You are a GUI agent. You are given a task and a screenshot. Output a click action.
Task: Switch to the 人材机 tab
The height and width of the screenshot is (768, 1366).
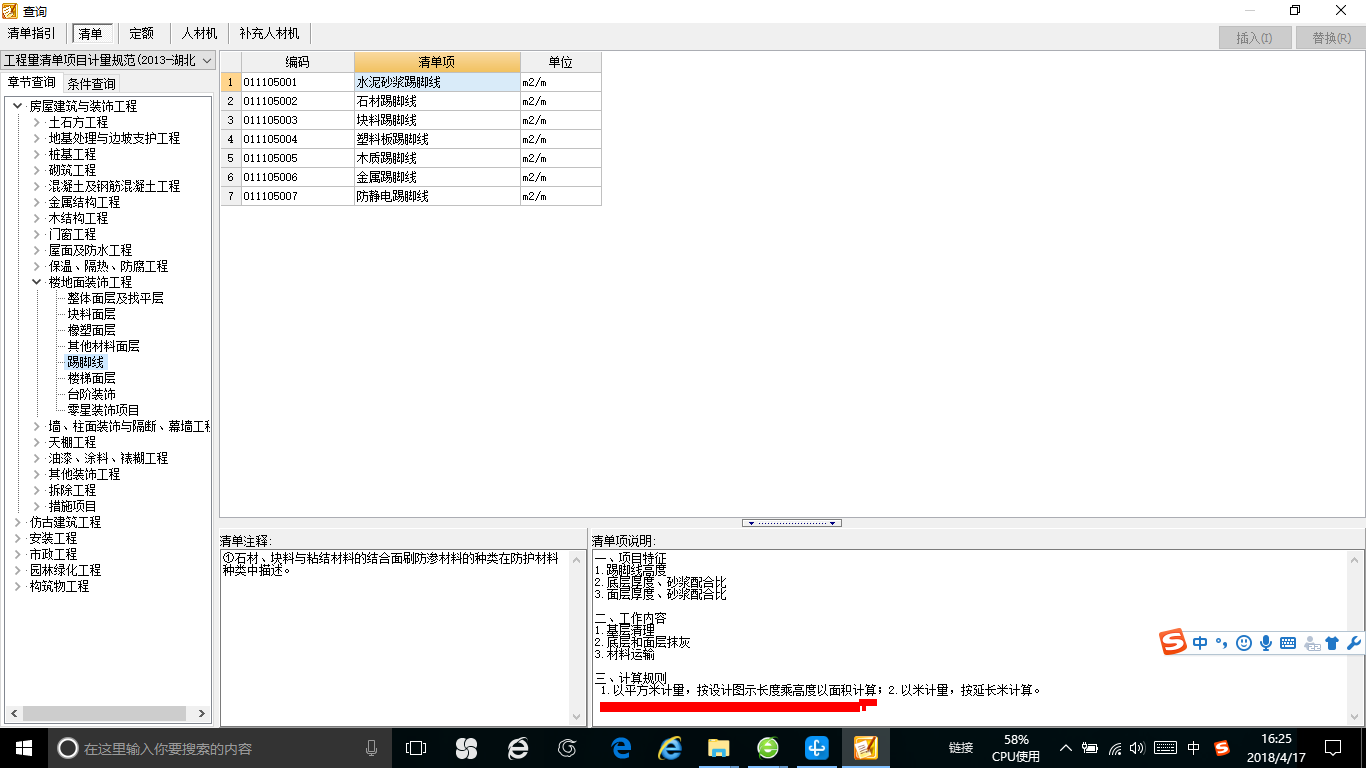click(199, 34)
